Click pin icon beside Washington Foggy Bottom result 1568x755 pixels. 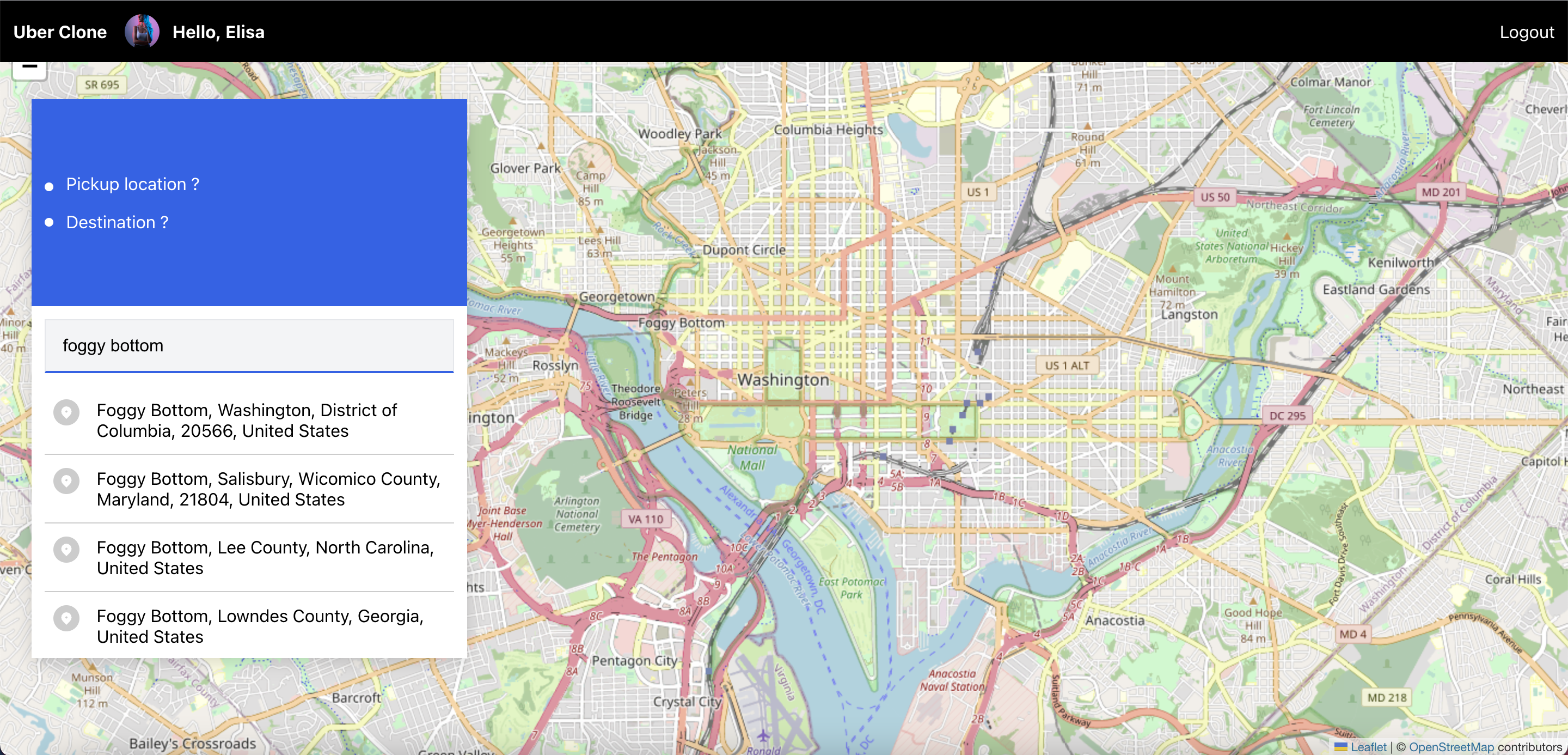pos(66,413)
